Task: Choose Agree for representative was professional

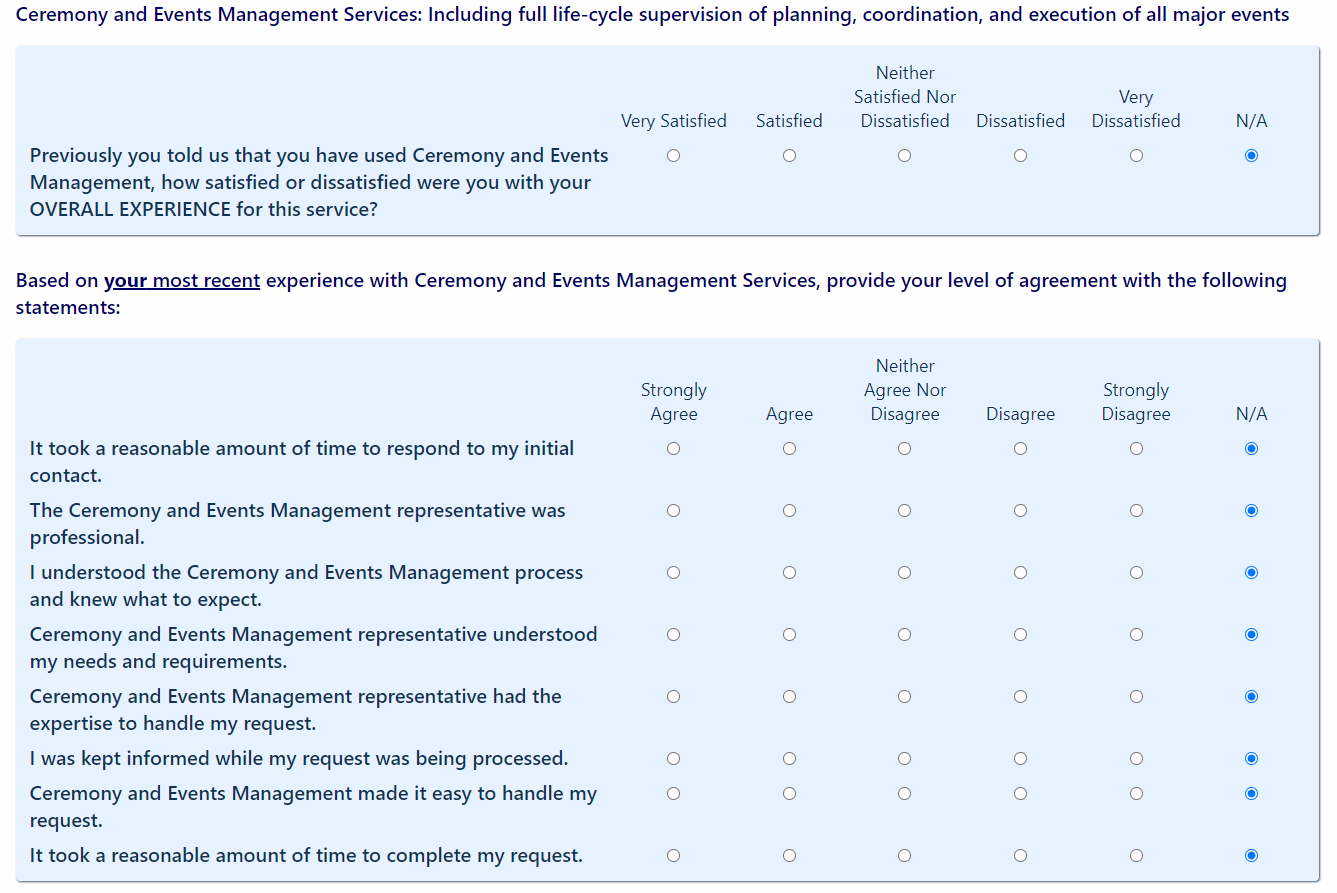Action: pyautogui.click(x=789, y=511)
